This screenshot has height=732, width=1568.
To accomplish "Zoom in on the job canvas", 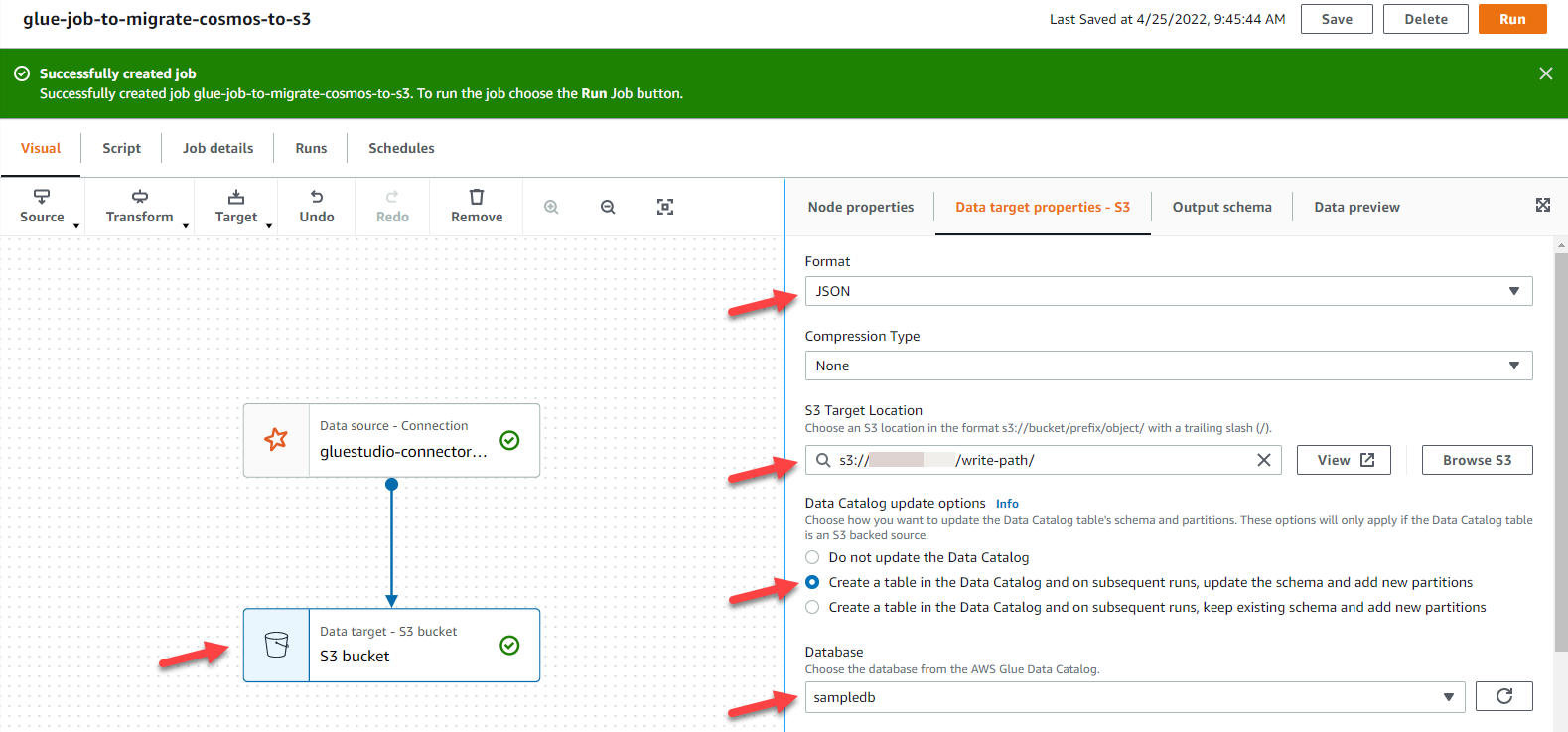I will tap(551, 207).
